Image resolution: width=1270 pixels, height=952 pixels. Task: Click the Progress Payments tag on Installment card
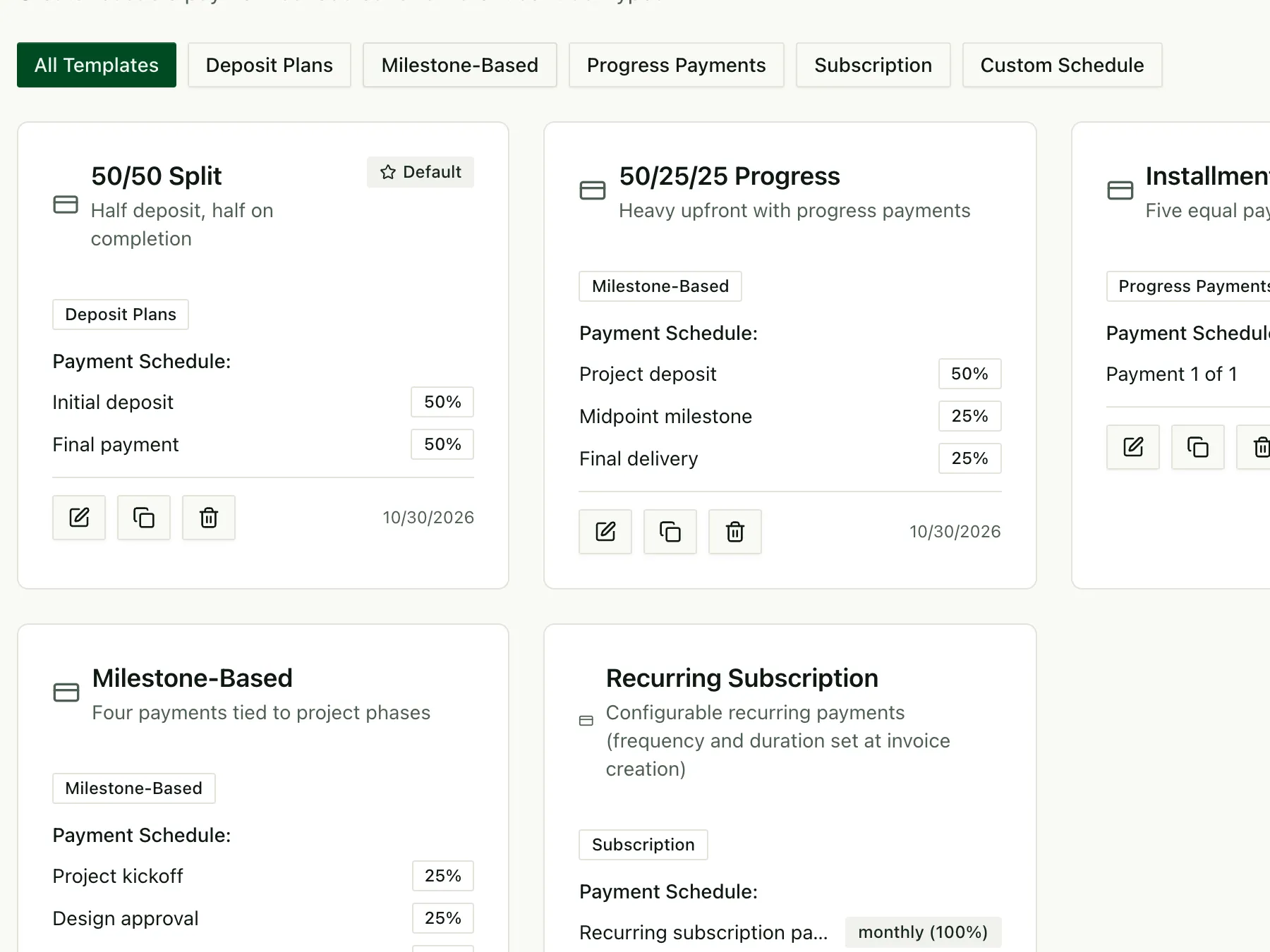(x=1188, y=286)
